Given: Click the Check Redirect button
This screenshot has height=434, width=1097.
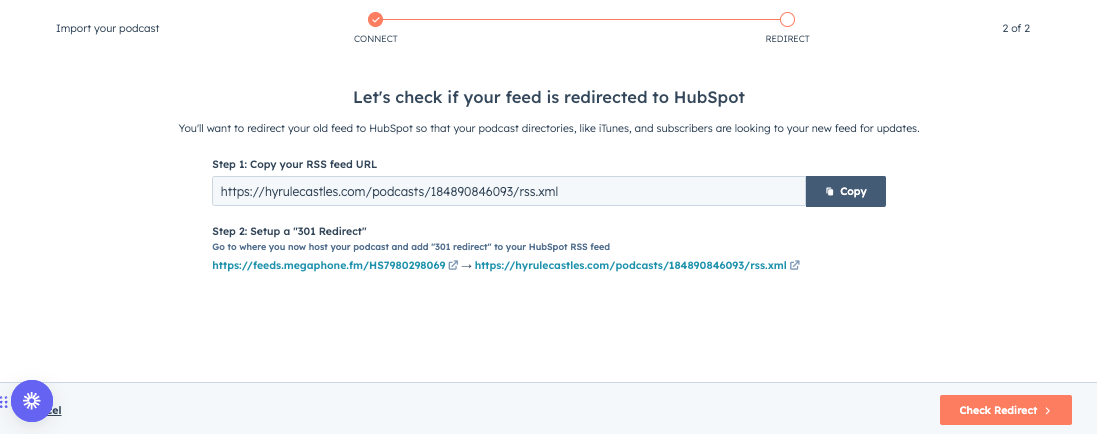Looking at the screenshot, I should pyautogui.click(x=1005, y=410).
